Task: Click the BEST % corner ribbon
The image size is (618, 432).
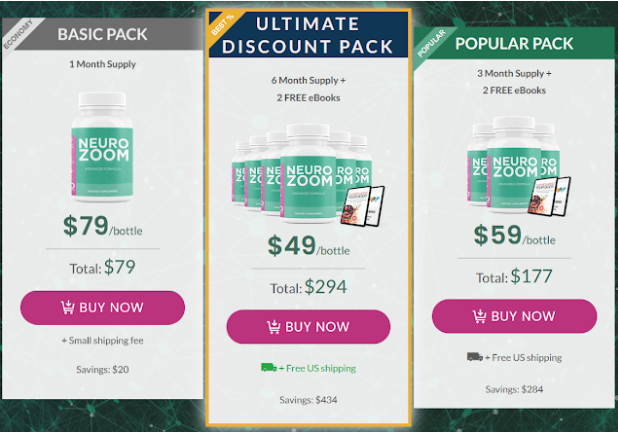Action: point(223,24)
